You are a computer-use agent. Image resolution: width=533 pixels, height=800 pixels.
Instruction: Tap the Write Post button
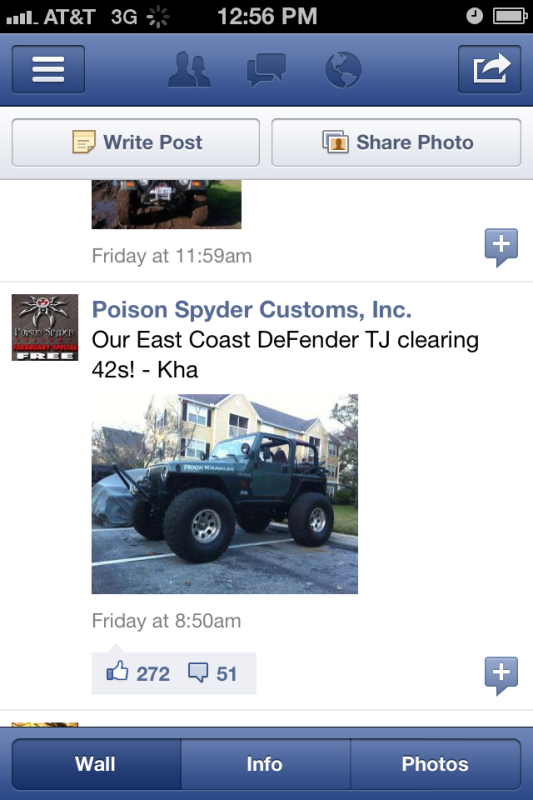point(136,143)
